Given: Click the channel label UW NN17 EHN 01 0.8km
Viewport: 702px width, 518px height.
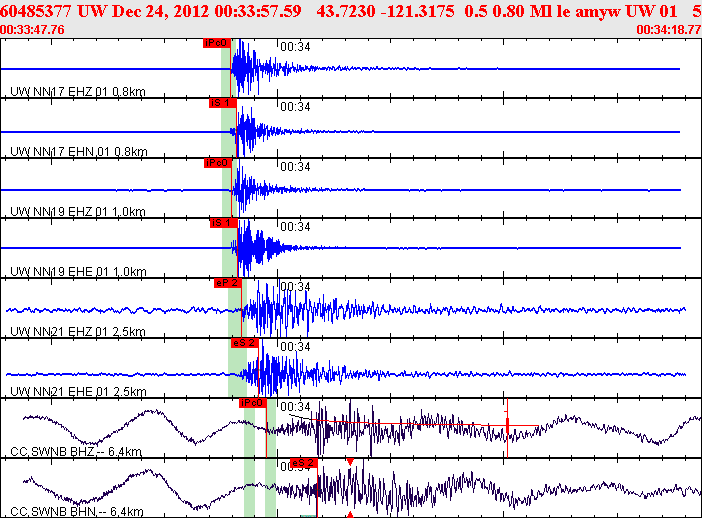Looking at the screenshot, I should pos(79,152).
